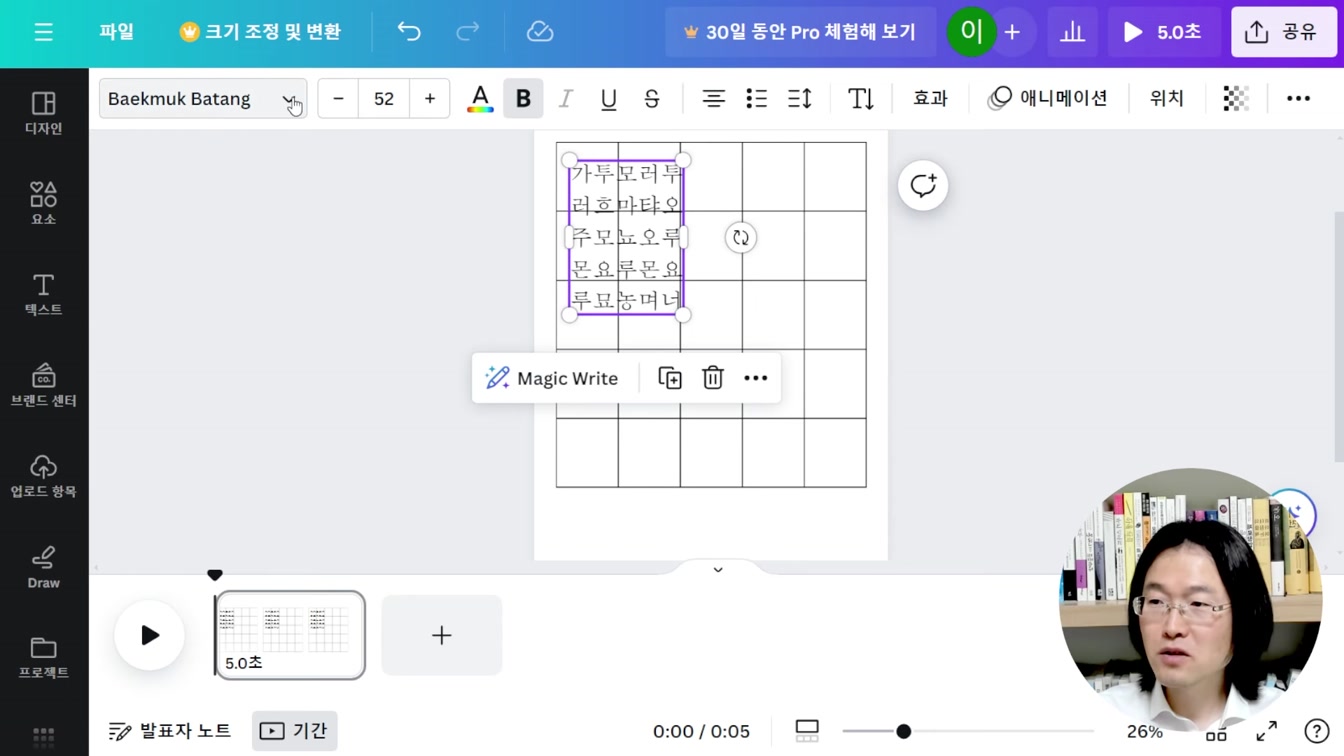Screen dimensions: 1344x756
Task: Open text color picker
Action: click(480, 98)
